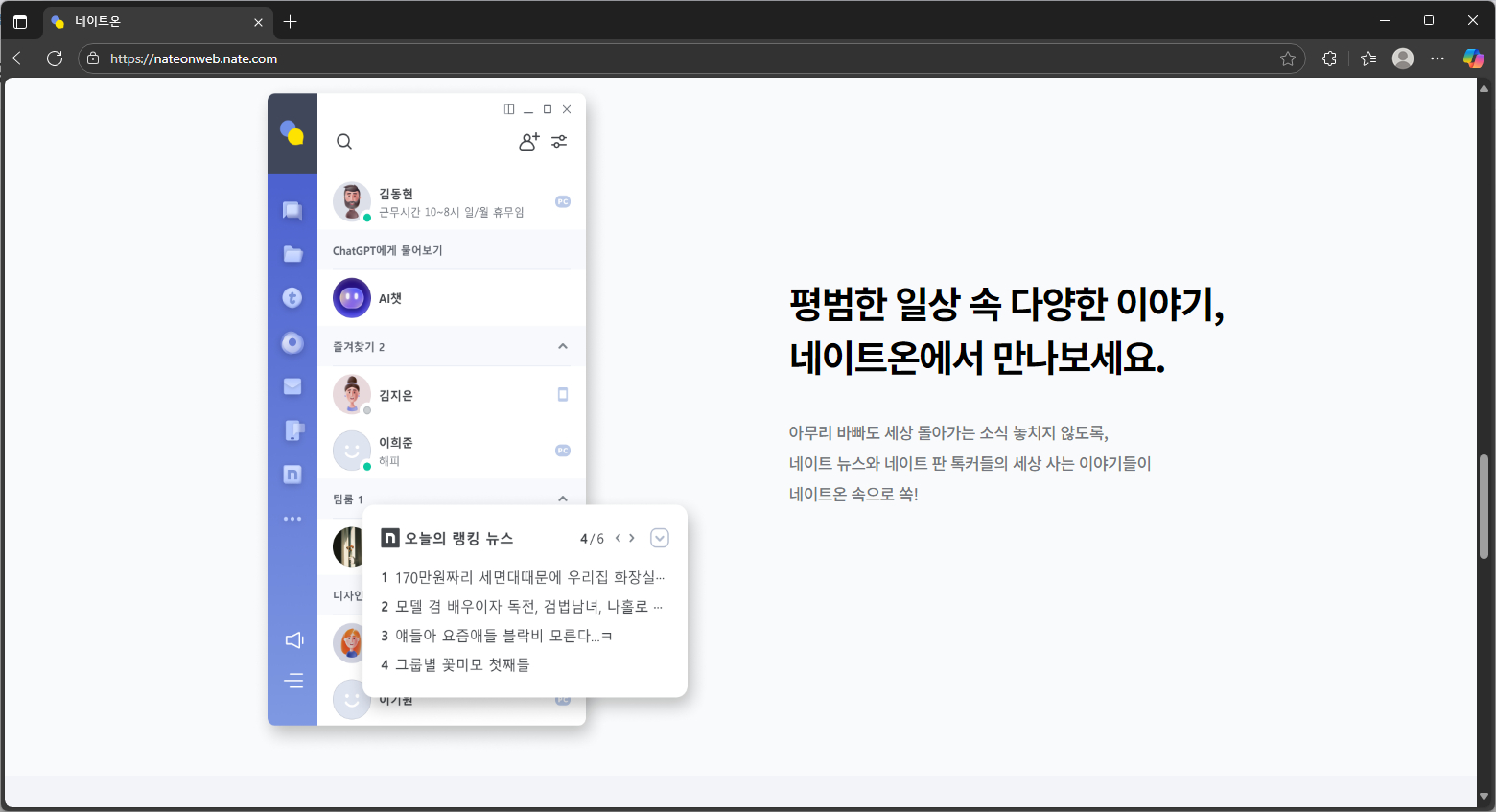The image size is (1496, 812).
Task: Click the PC status badge next to 김동현
Action: point(562,201)
